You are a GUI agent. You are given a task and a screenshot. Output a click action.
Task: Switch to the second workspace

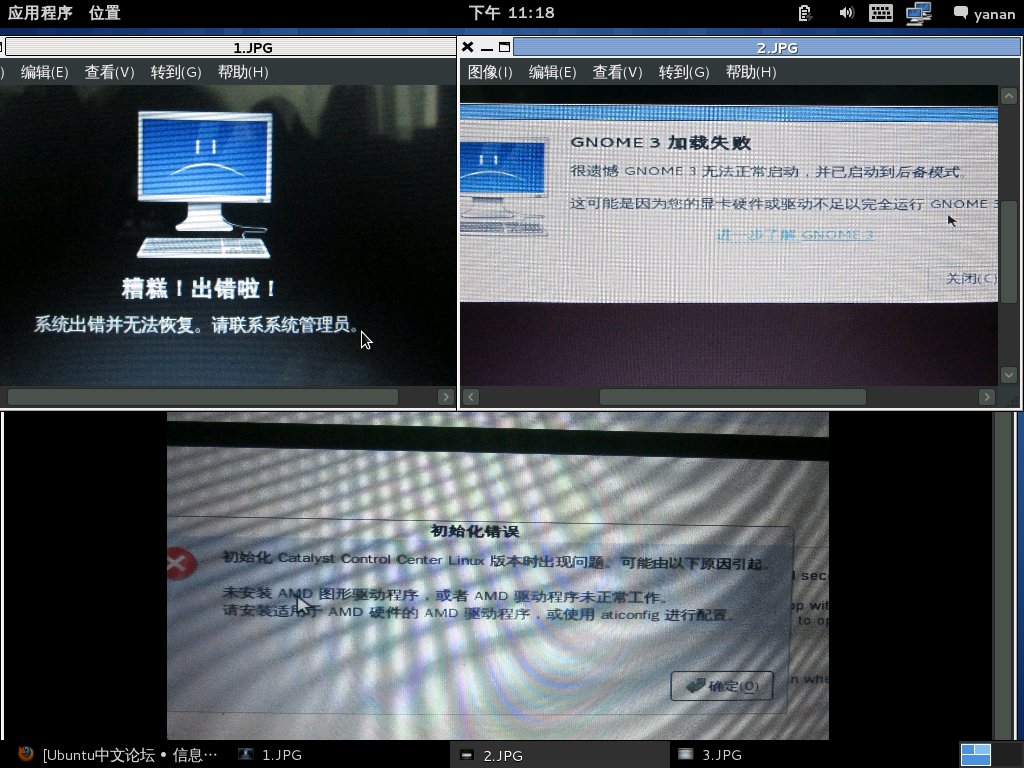[x=1006, y=755]
